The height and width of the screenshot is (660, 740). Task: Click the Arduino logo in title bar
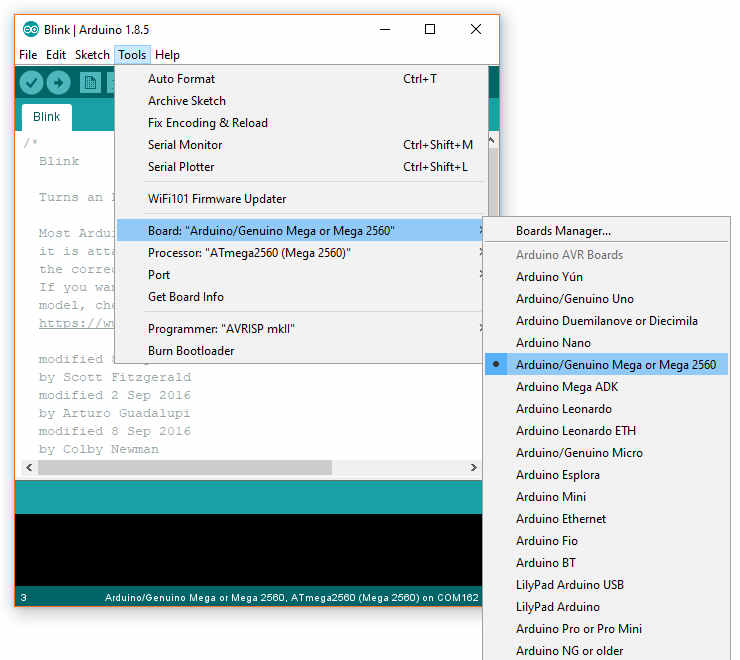(x=30, y=30)
